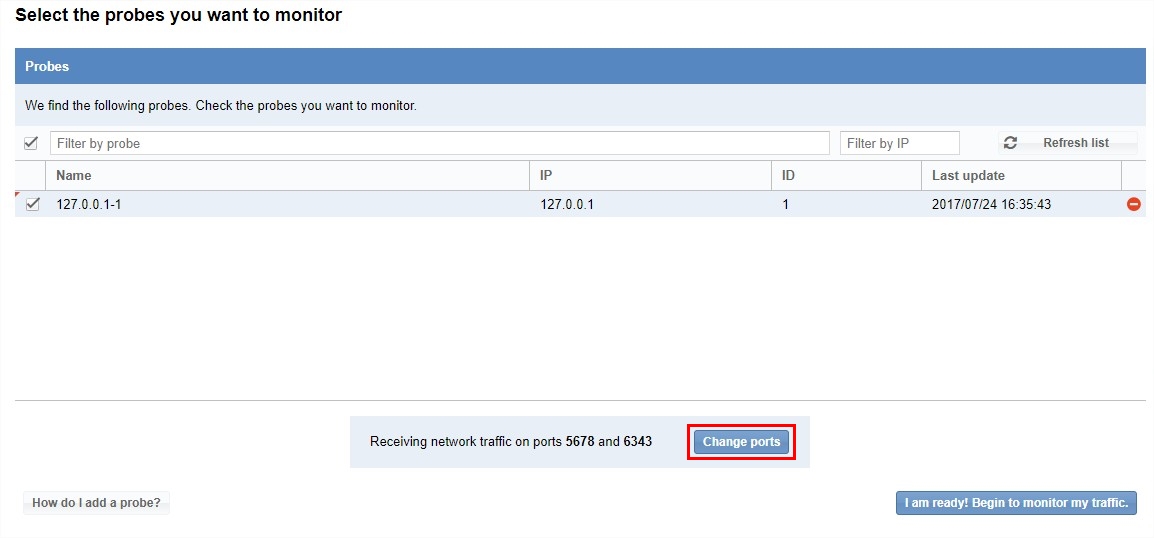
Task: Click I am ready! Begin to monitor
Action: [x=1016, y=503]
